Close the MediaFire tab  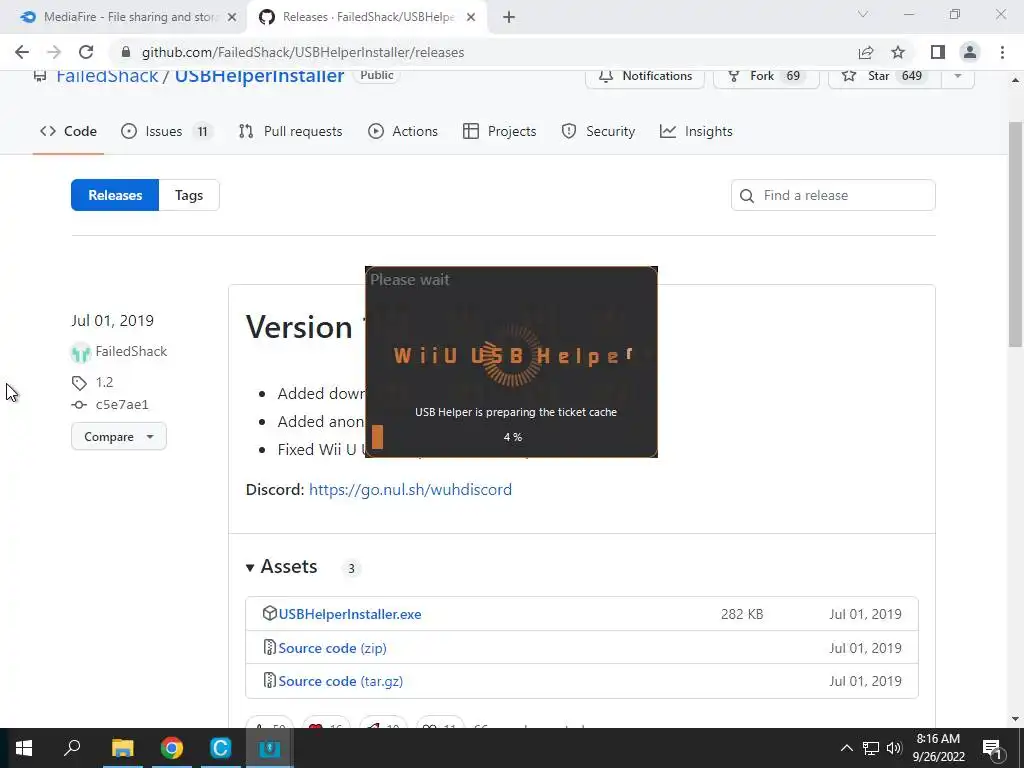click(232, 18)
